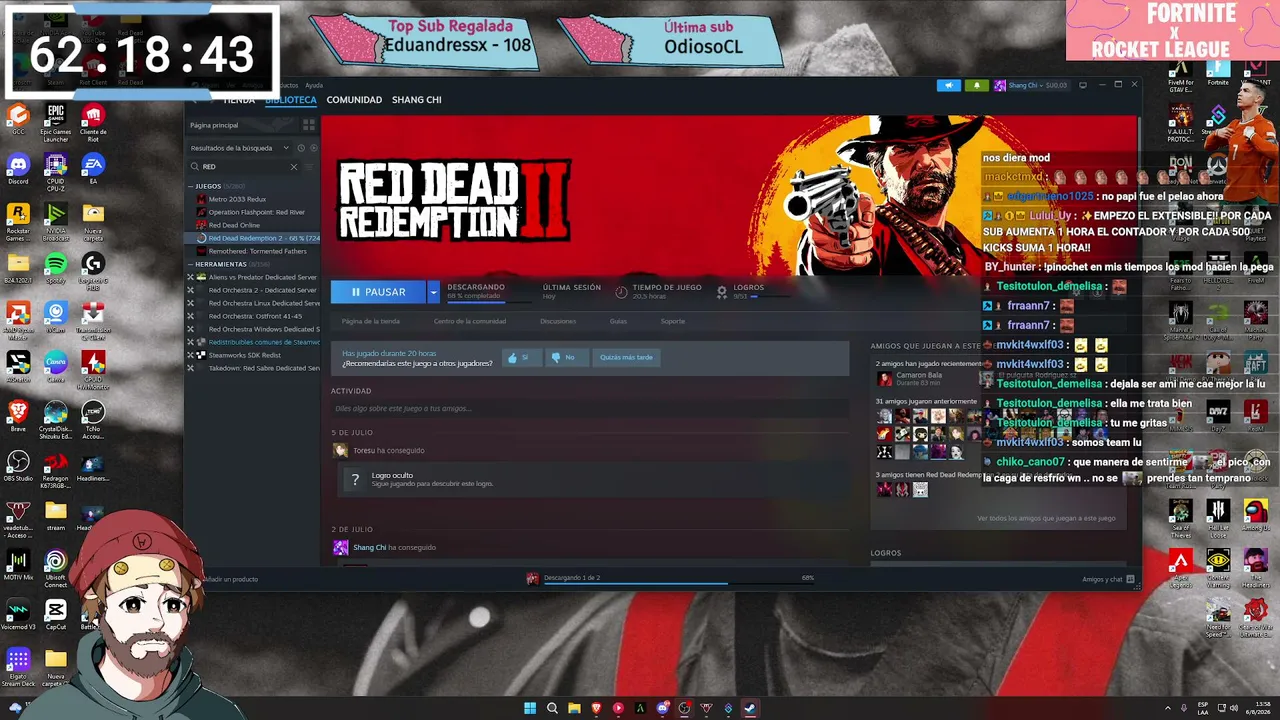Open Windows Start menu
The width and height of the screenshot is (1280, 720).
pyautogui.click(x=530, y=709)
